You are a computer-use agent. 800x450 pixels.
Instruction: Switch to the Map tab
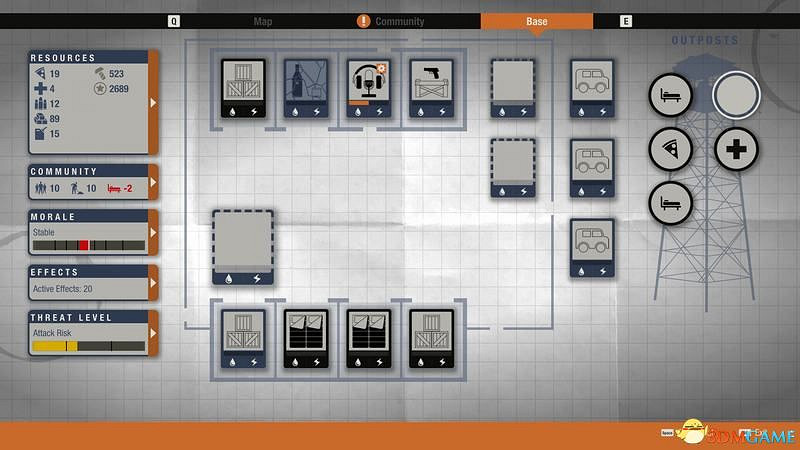click(263, 21)
